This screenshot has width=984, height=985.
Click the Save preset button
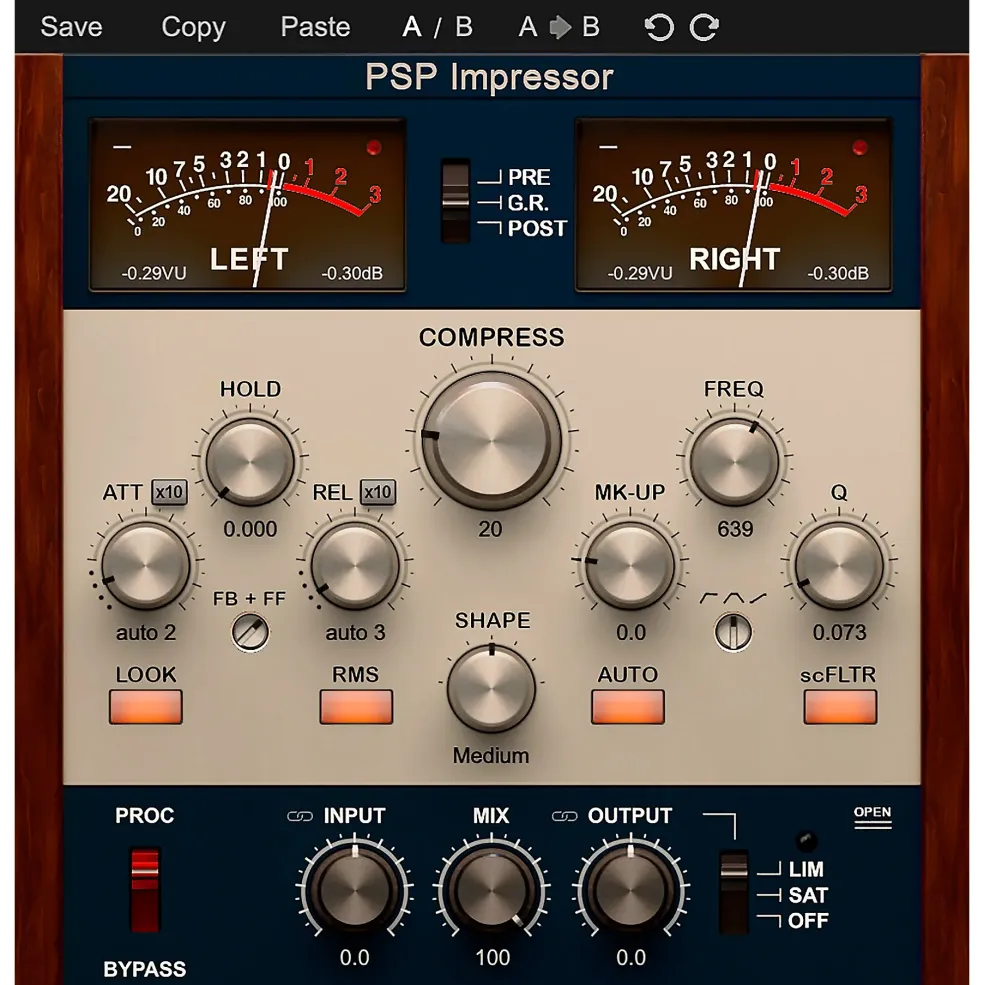coord(71,27)
